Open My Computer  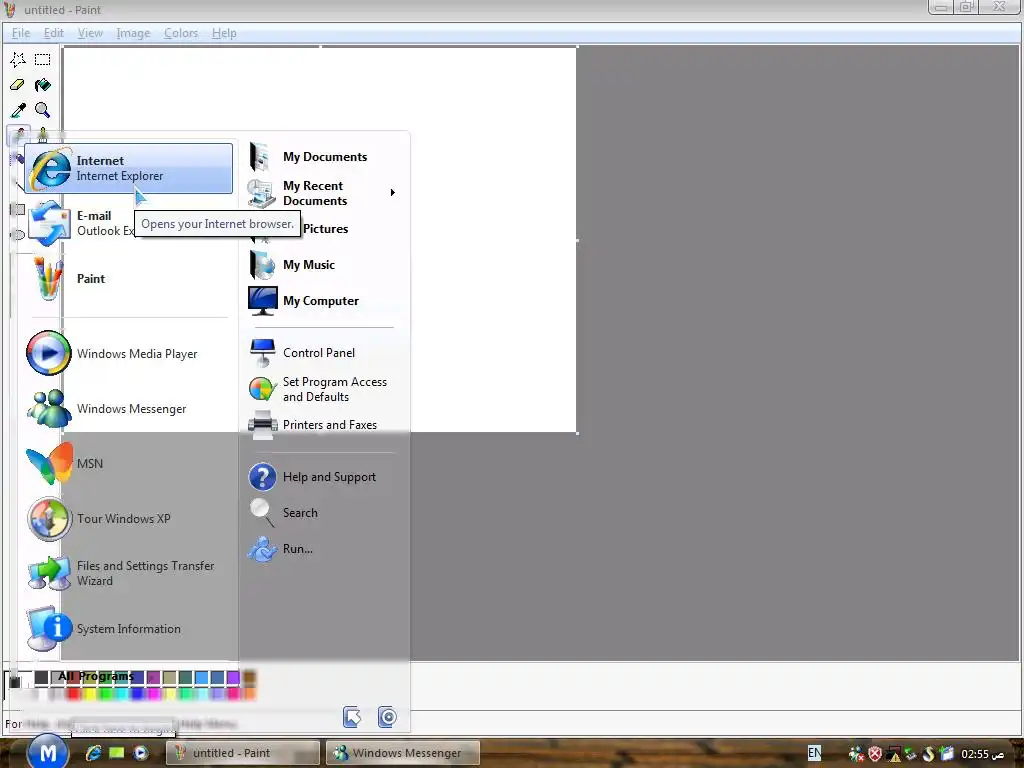(x=324, y=301)
